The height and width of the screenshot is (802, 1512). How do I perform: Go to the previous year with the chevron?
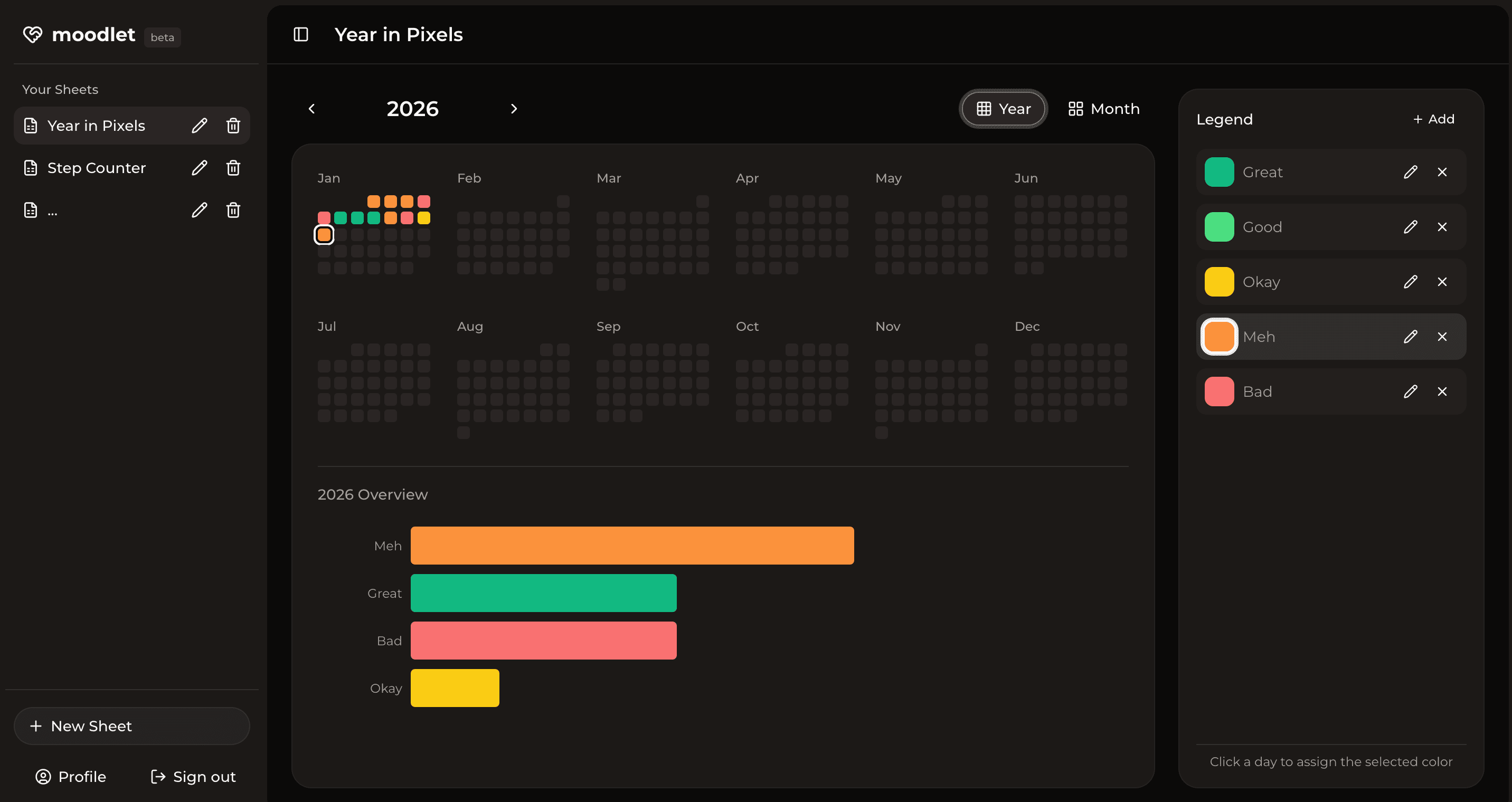(x=311, y=109)
